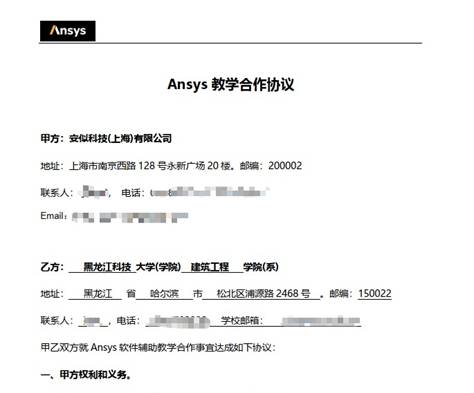Click the Ansys logo in the header
The width and height of the screenshot is (474, 393).
(x=68, y=31)
